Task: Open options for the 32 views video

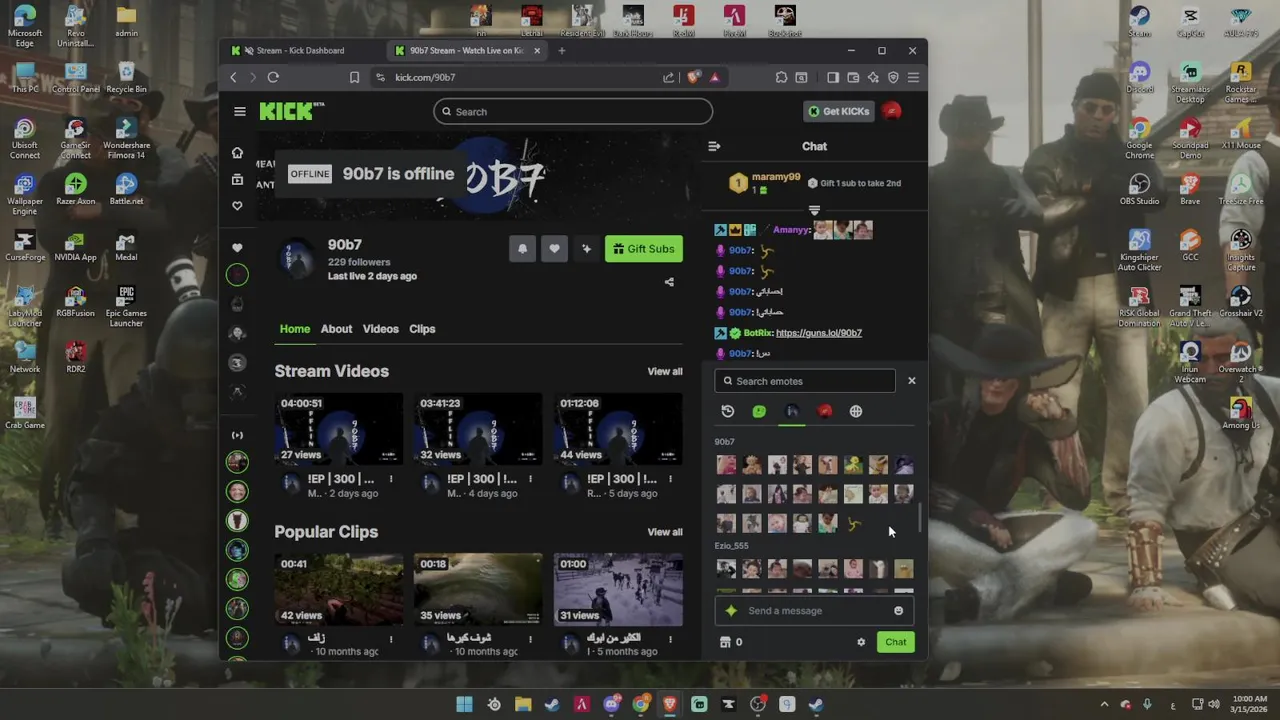Action: tap(530, 479)
